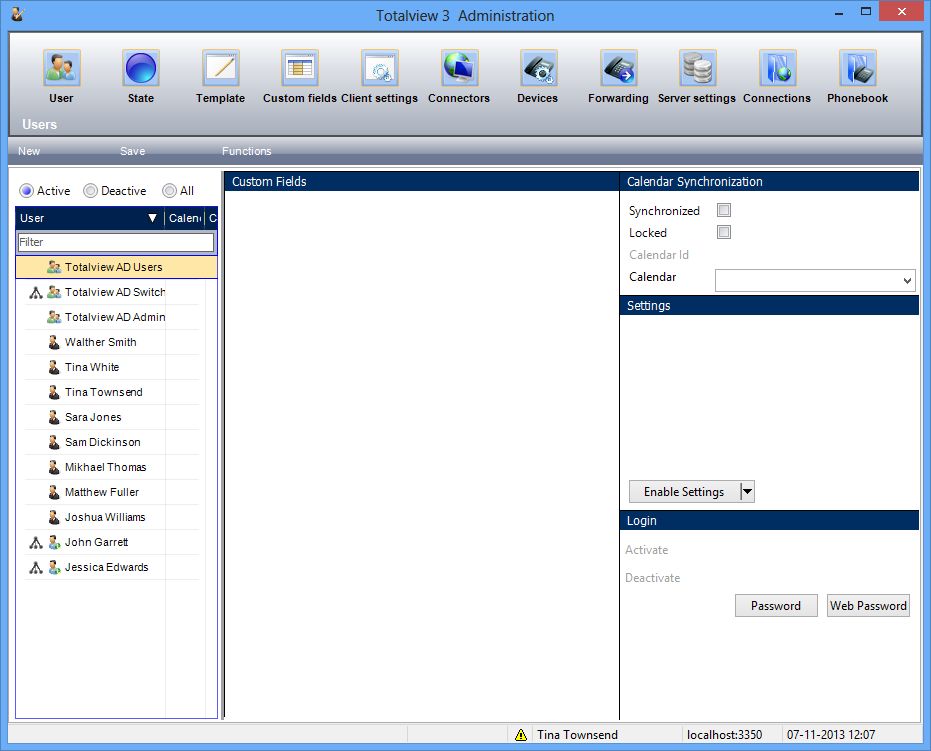The image size is (931, 751).
Task: Open the Connectors globe icon
Action: 459,68
